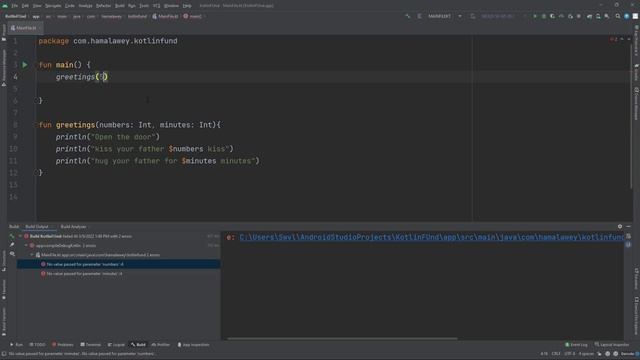Screen dimensions: 640x360
Task: Click the Run app play toolbar button
Action: click(x=535, y=16)
